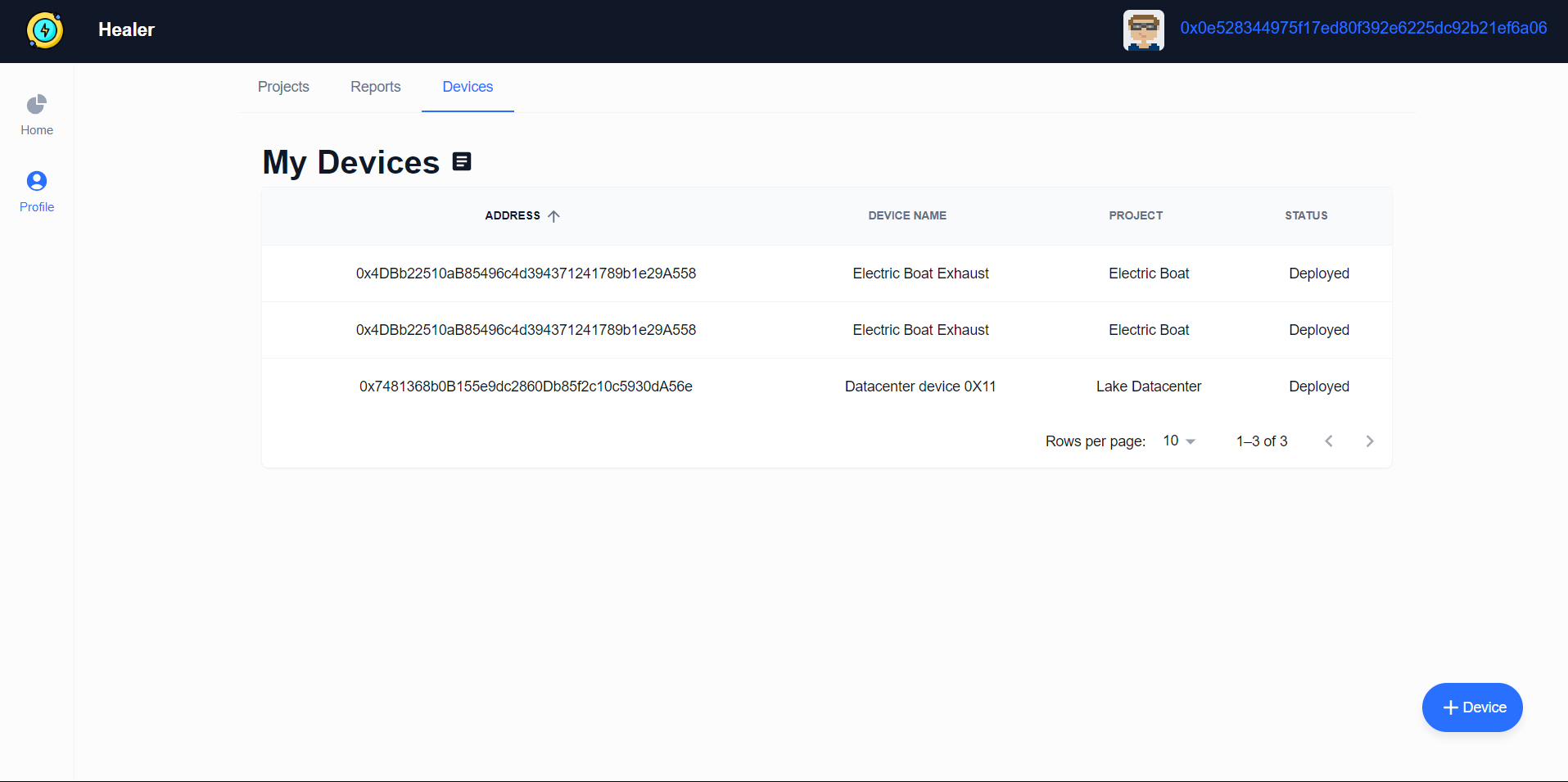Switch to the Reports tab
Screen dimensions: 1568x782
[376, 87]
